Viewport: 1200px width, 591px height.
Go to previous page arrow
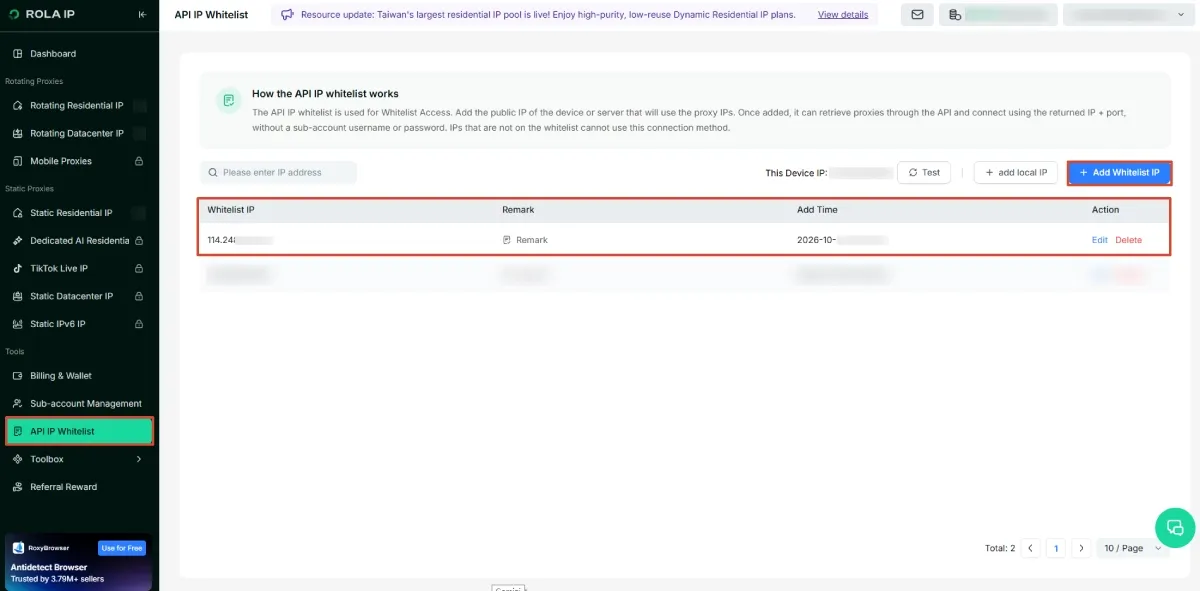coord(1031,548)
